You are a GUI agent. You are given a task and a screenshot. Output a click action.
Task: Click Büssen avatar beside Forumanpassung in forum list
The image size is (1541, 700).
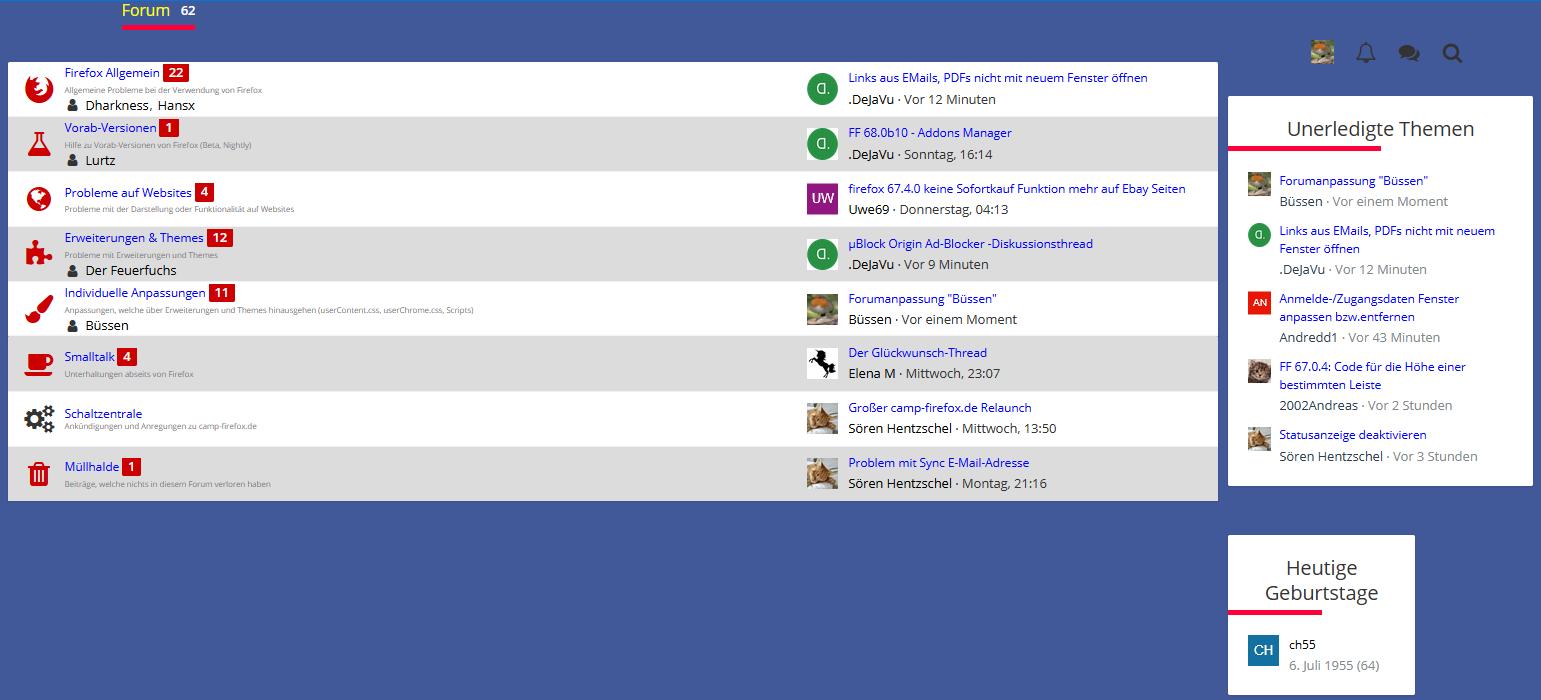822,309
